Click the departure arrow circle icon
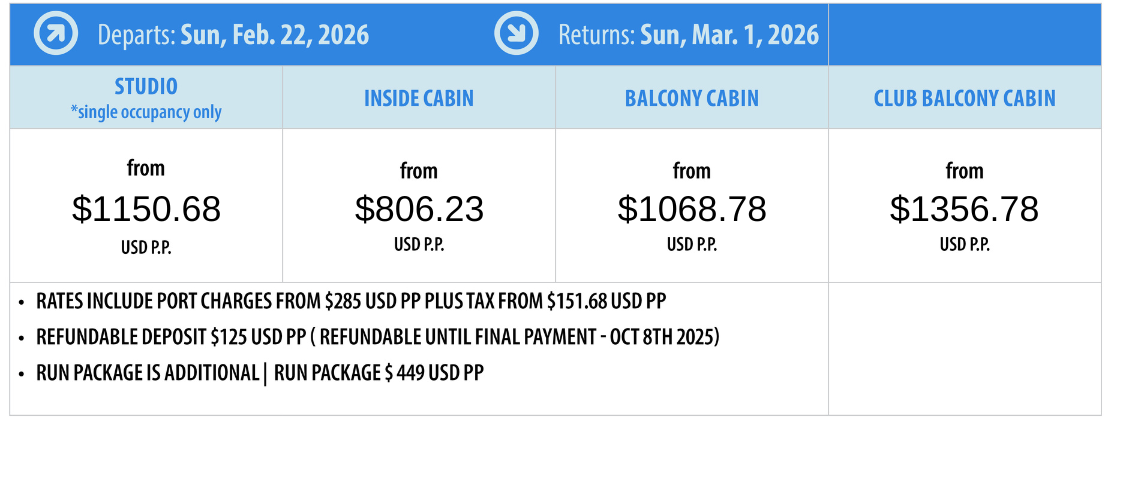Image resolution: width=1138 pixels, height=500 pixels. pyautogui.click(x=56, y=34)
